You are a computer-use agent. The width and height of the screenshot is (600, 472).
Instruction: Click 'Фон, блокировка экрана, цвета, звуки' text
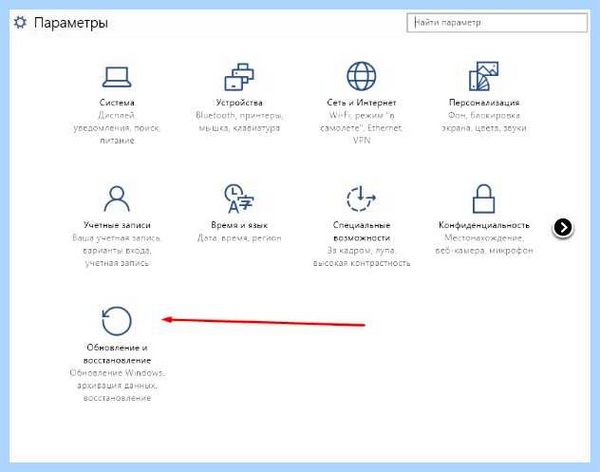click(484, 121)
